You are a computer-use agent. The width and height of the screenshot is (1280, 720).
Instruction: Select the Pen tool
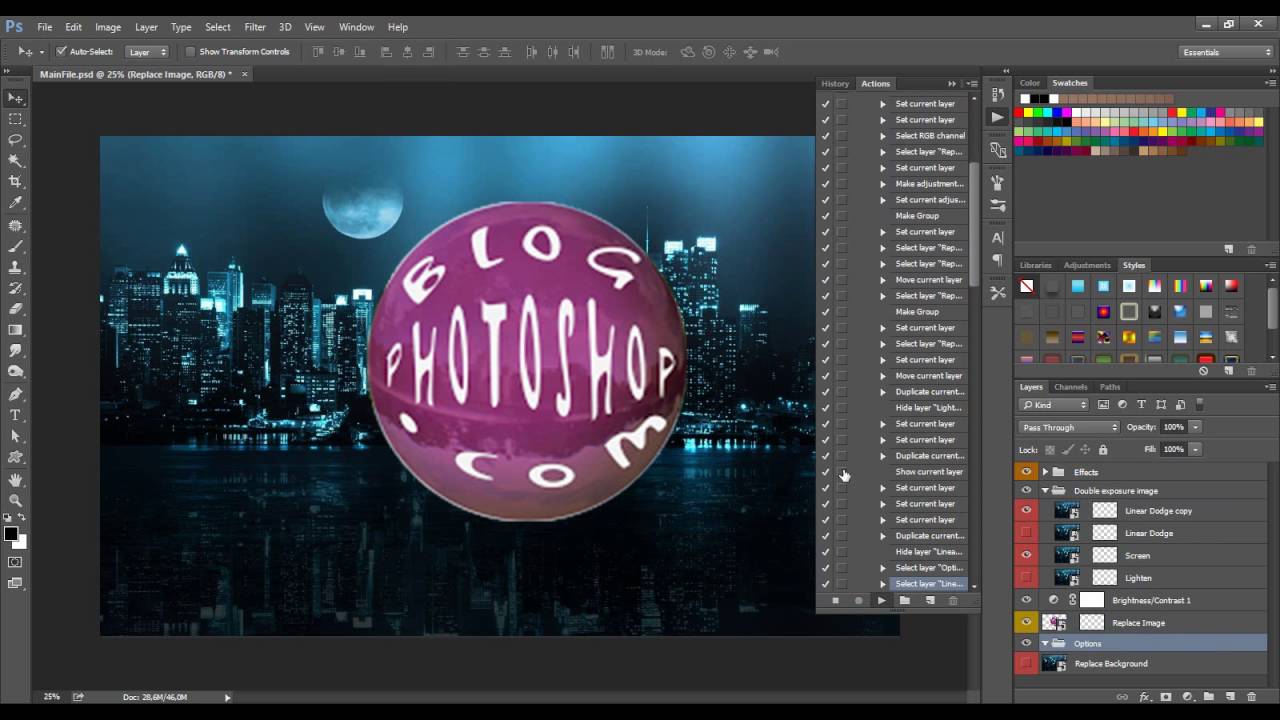(x=16, y=394)
